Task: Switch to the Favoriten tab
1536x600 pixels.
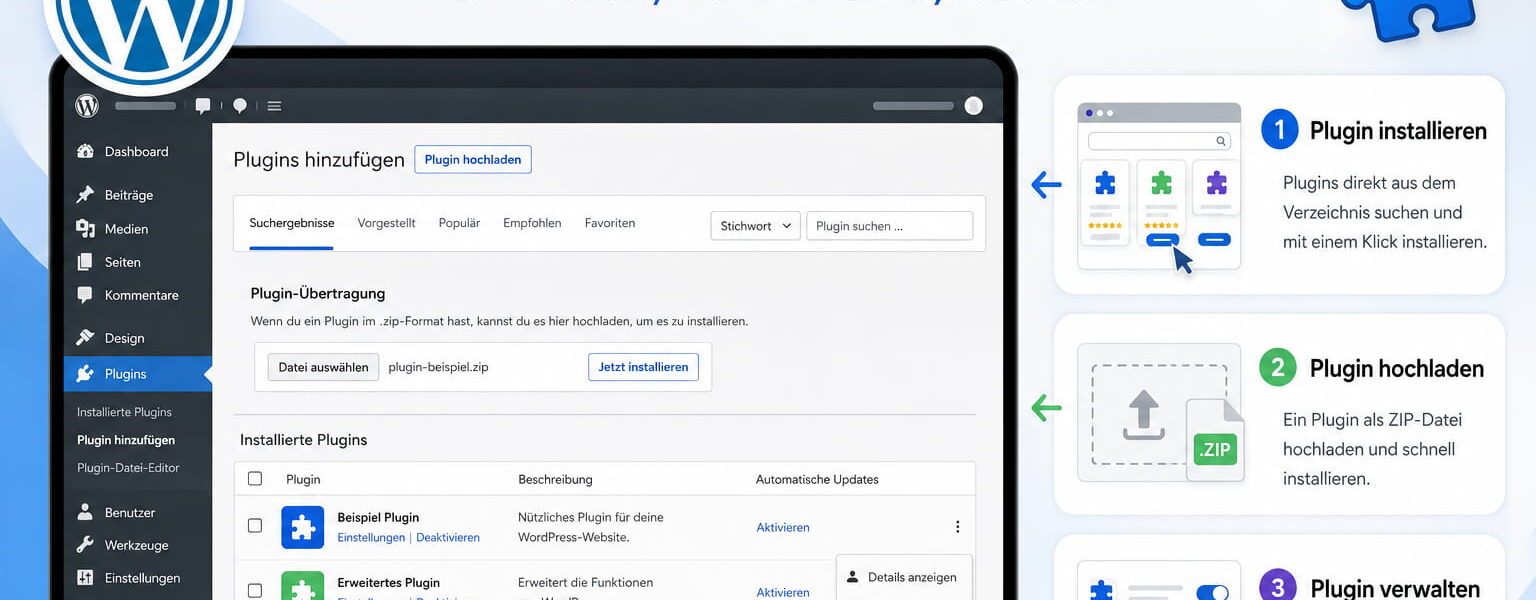Action: pyautogui.click(x=610, y=223)
